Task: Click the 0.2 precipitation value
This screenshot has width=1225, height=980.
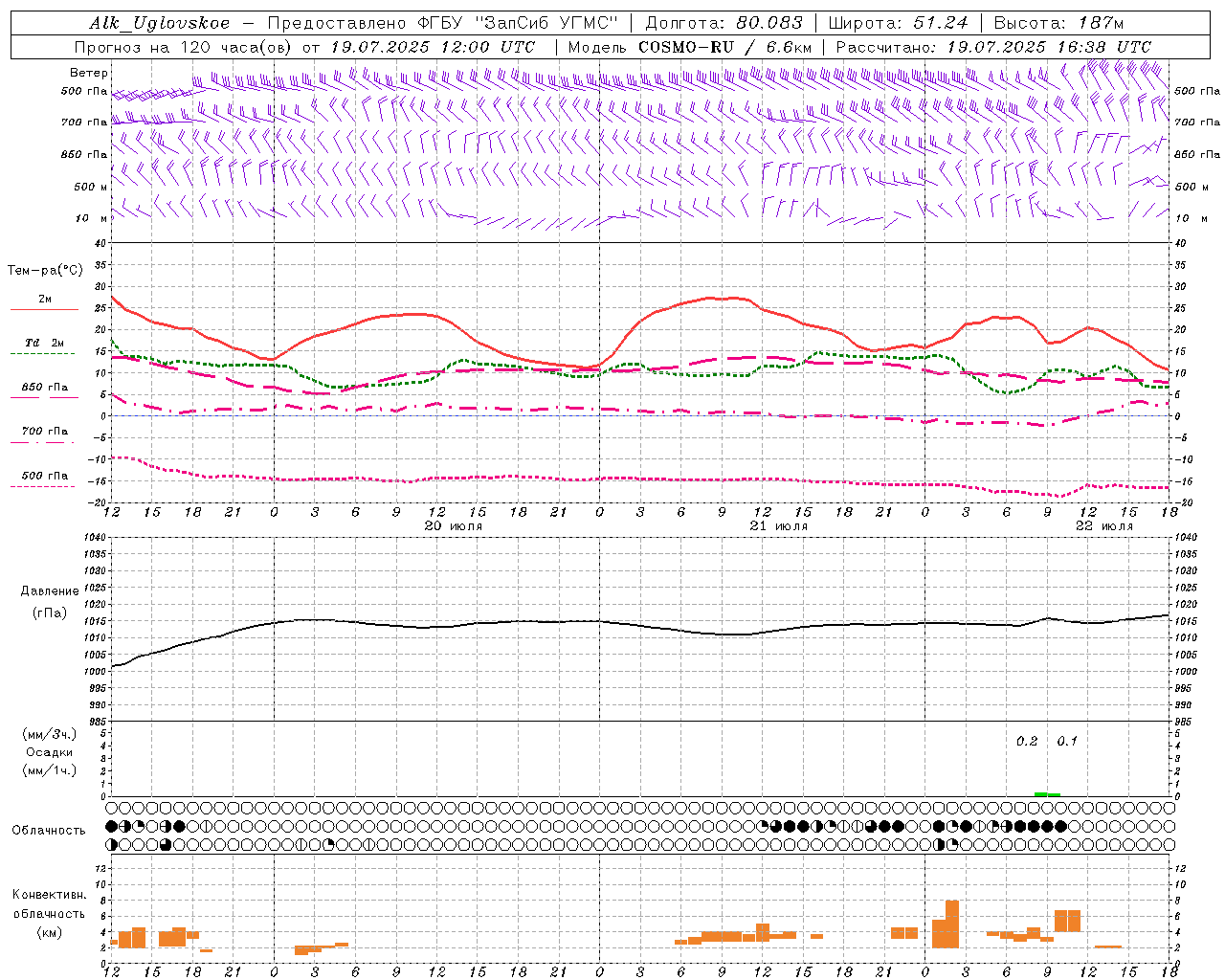Action: 1027,742
